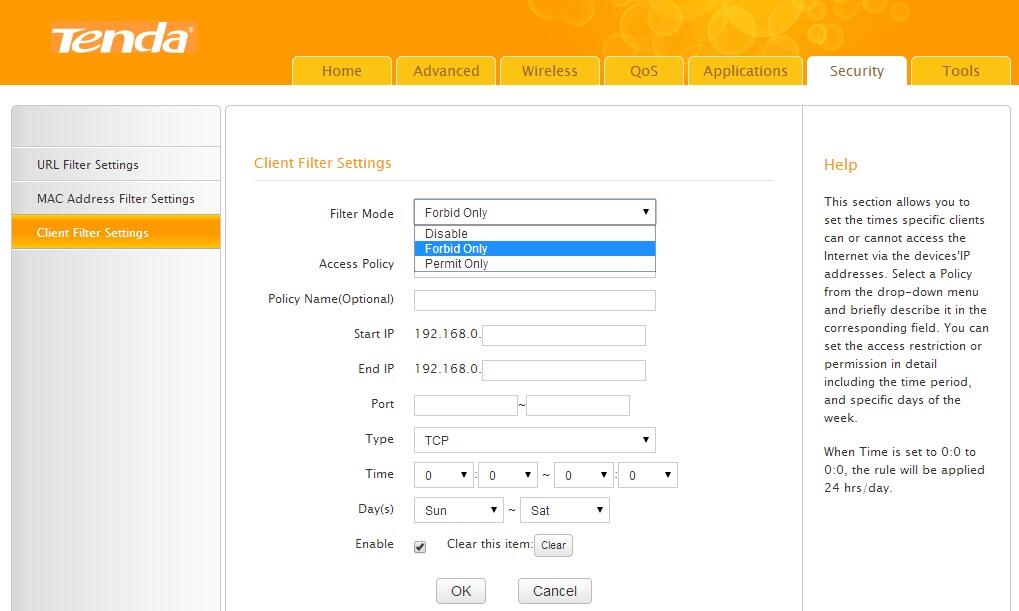The width and height of the screenshot is (1019, 611).
Task: Open the Tools tab
Action: click(961, 71)
